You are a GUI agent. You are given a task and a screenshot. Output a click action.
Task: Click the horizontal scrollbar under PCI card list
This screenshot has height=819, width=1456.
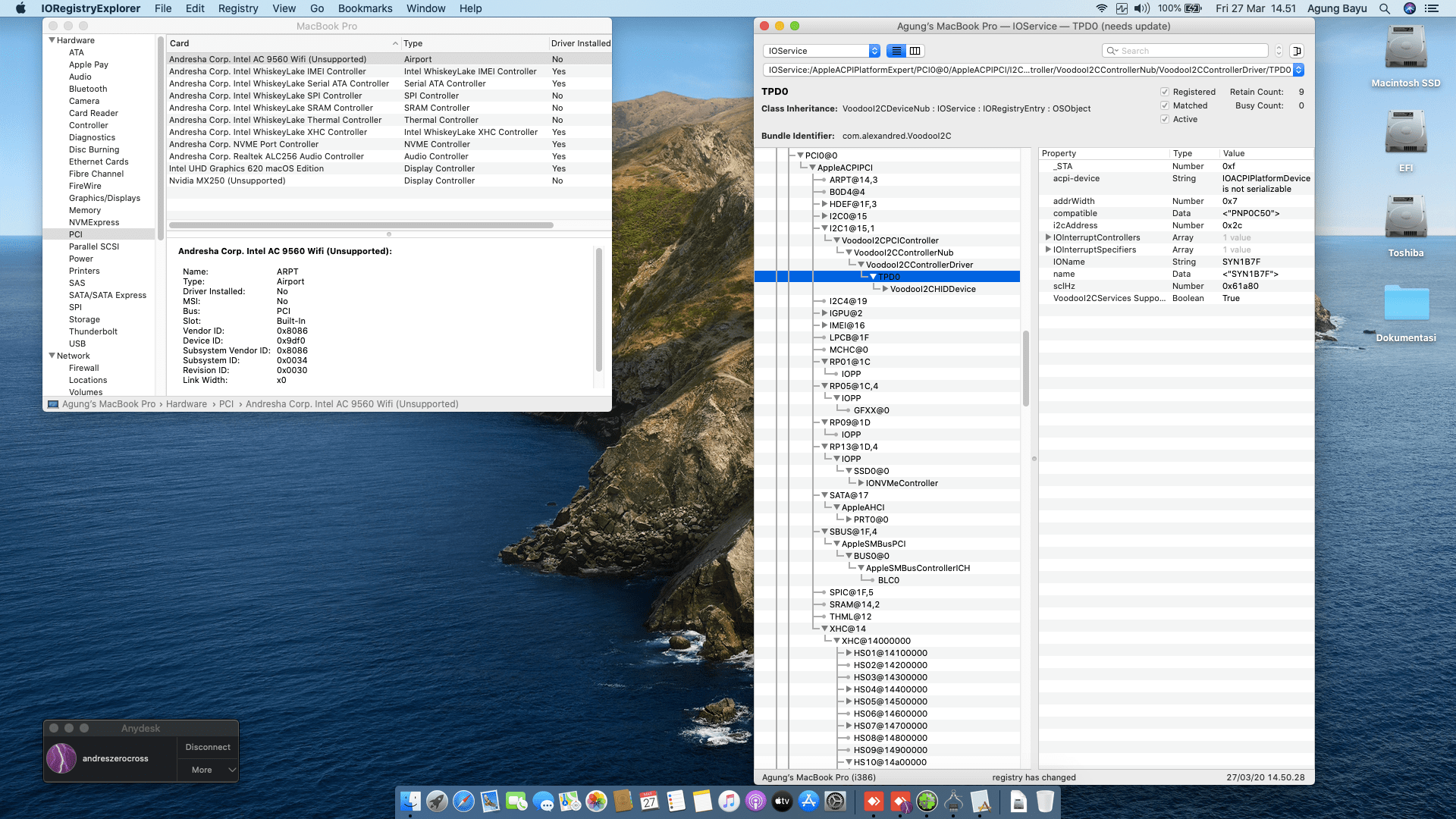click(x=361, y=225)
